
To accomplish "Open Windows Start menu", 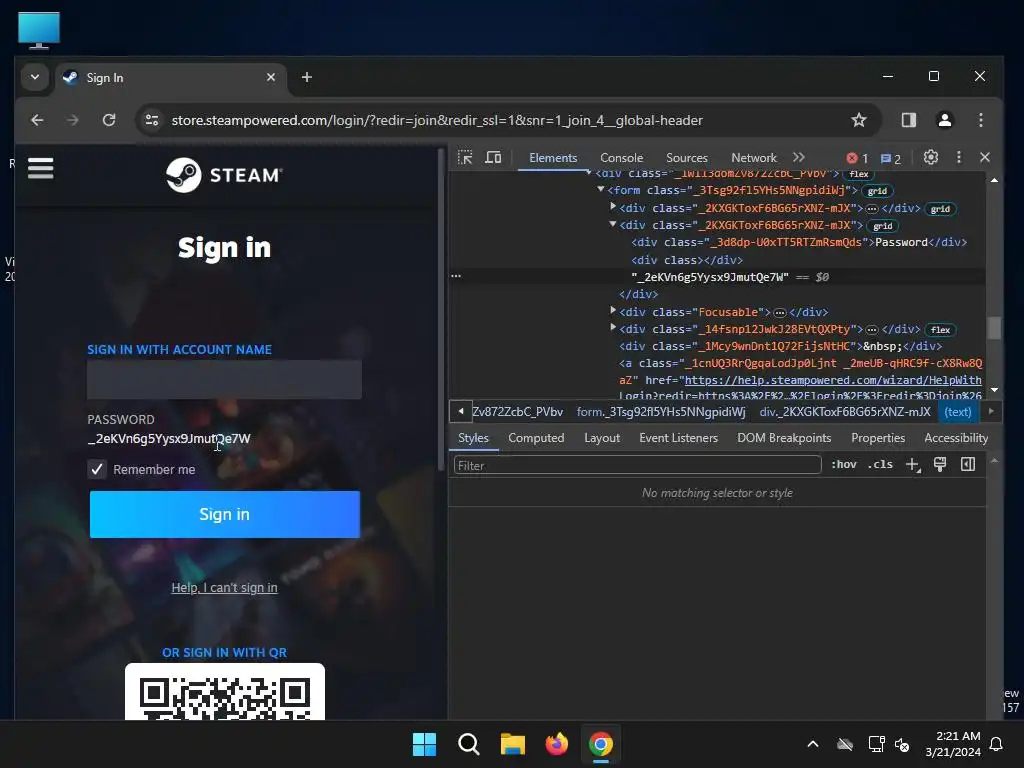I will click(x=424, y=744).
